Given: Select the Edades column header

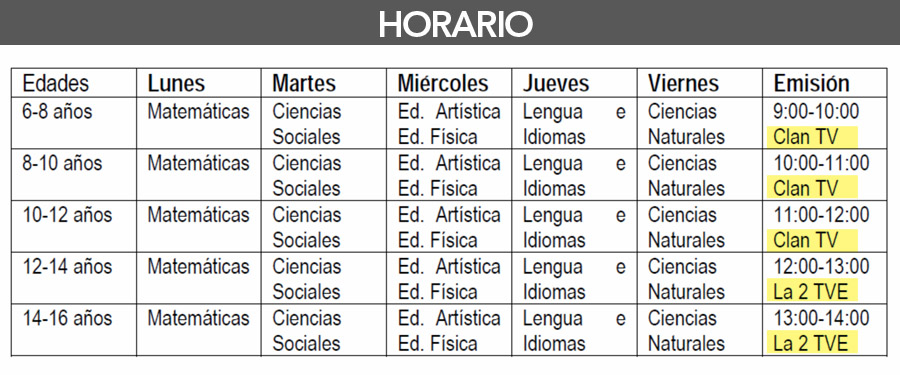Looking at the screenshot, I should point(56,83).
